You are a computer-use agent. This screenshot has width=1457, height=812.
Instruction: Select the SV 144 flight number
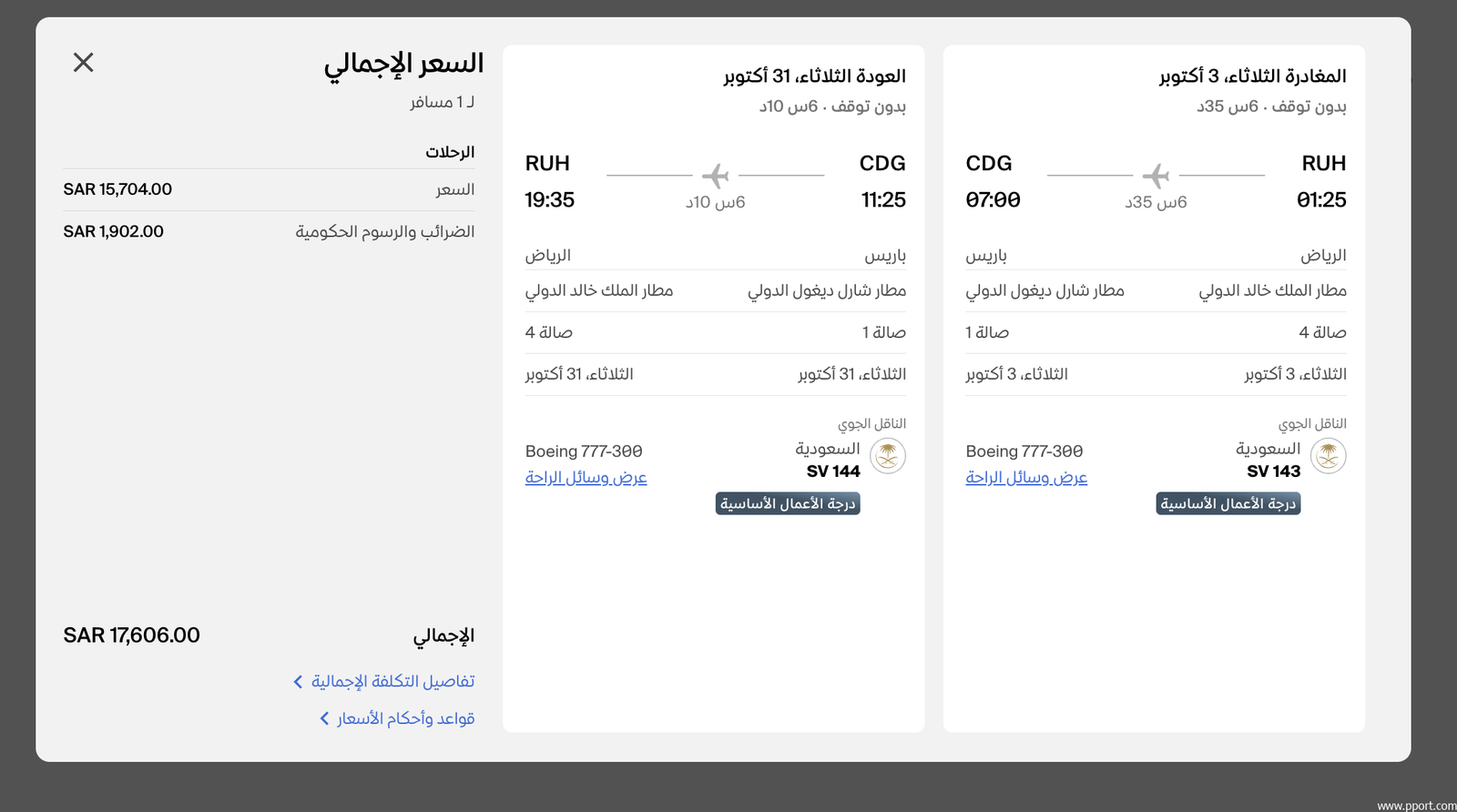[x=833, y=472]
